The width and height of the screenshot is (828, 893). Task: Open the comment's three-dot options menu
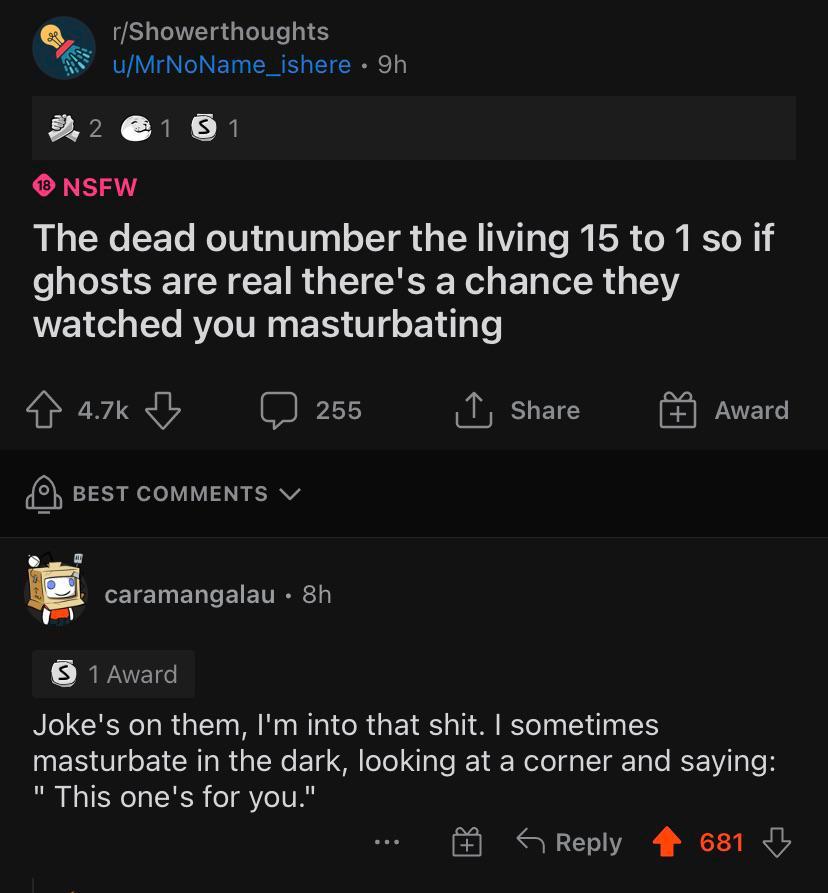click(x=387, y=842)
